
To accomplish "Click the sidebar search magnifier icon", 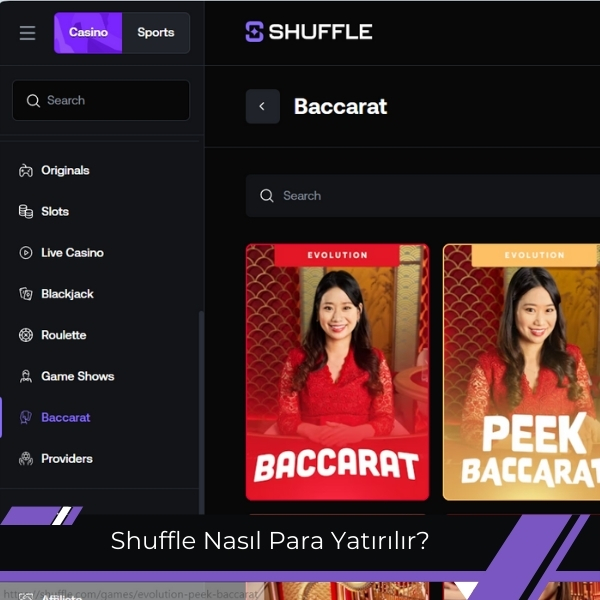I will pos(33,101).
